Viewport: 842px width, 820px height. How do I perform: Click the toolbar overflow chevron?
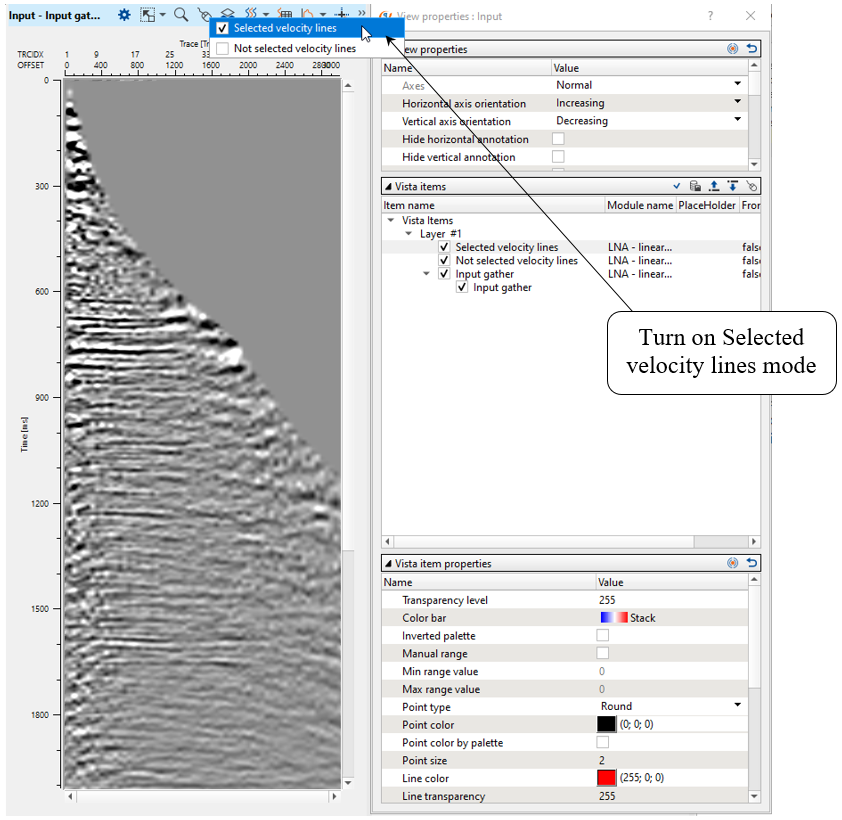tap(361, 11)
